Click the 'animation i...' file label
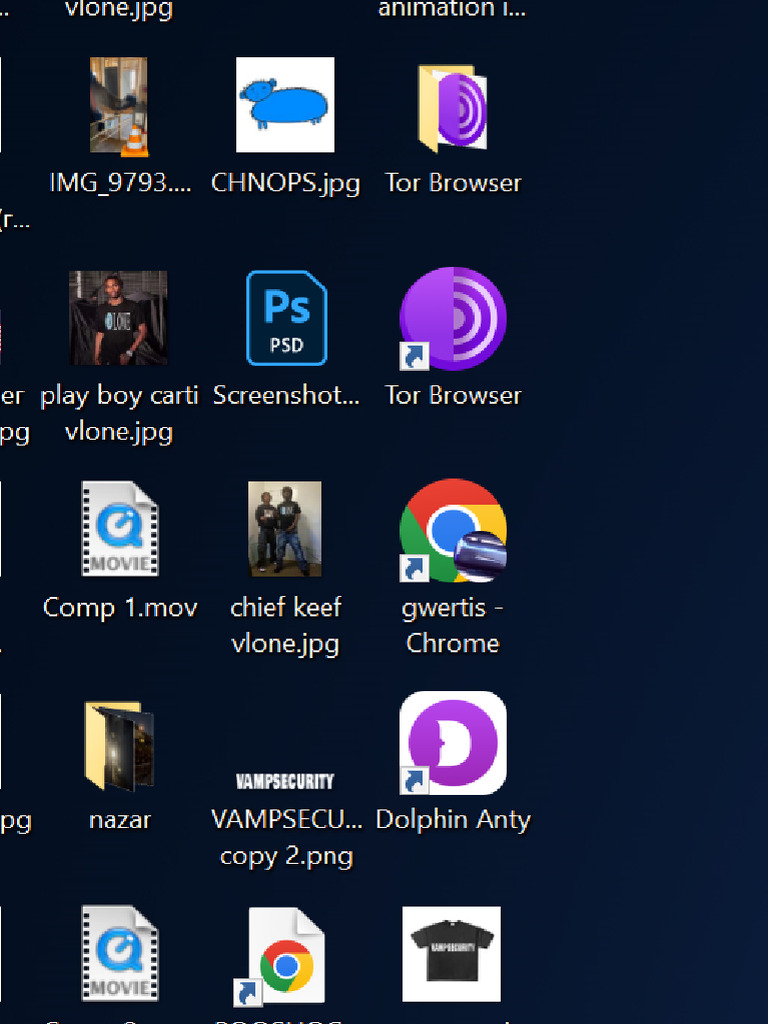Screen dimensions: 768x1024 click(452, 10)
